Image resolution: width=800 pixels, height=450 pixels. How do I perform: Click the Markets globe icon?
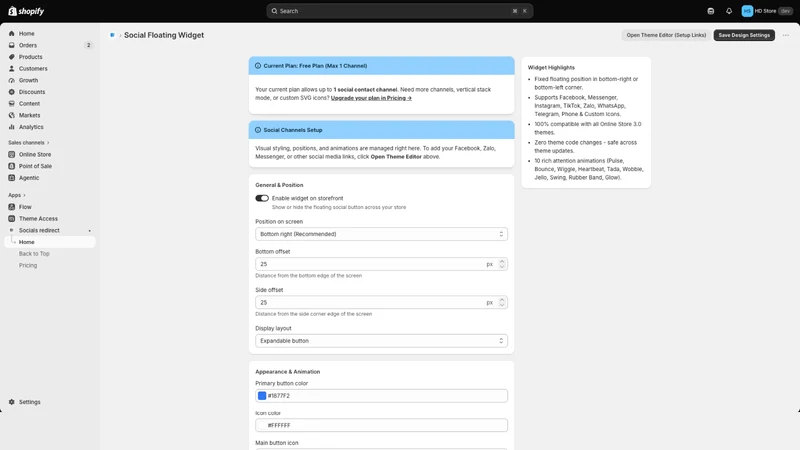[12, 115]
